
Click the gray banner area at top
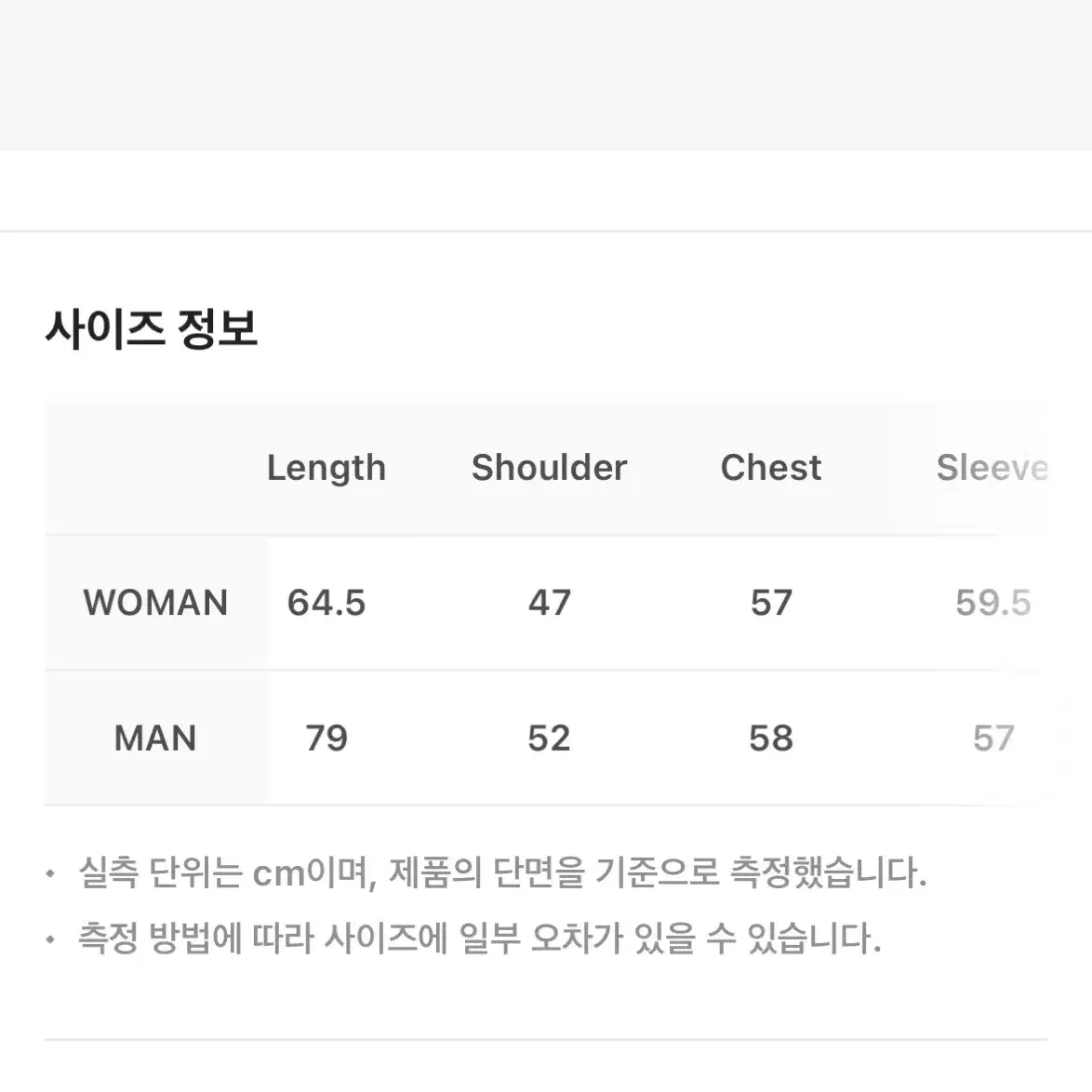point(546,75)
